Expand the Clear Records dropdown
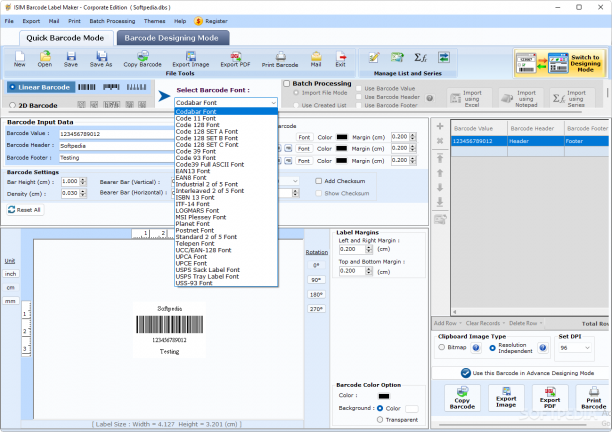612x432 pixels. click(504, 323)
